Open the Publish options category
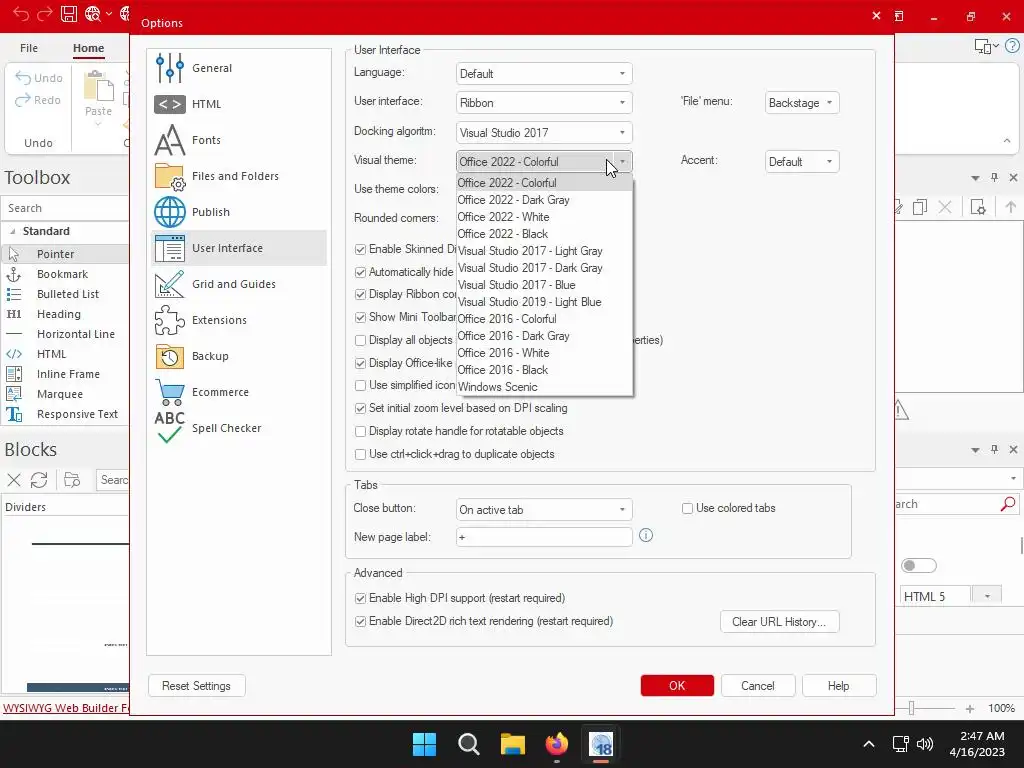This screenshot has width=1024, height=768. point(239,212)
